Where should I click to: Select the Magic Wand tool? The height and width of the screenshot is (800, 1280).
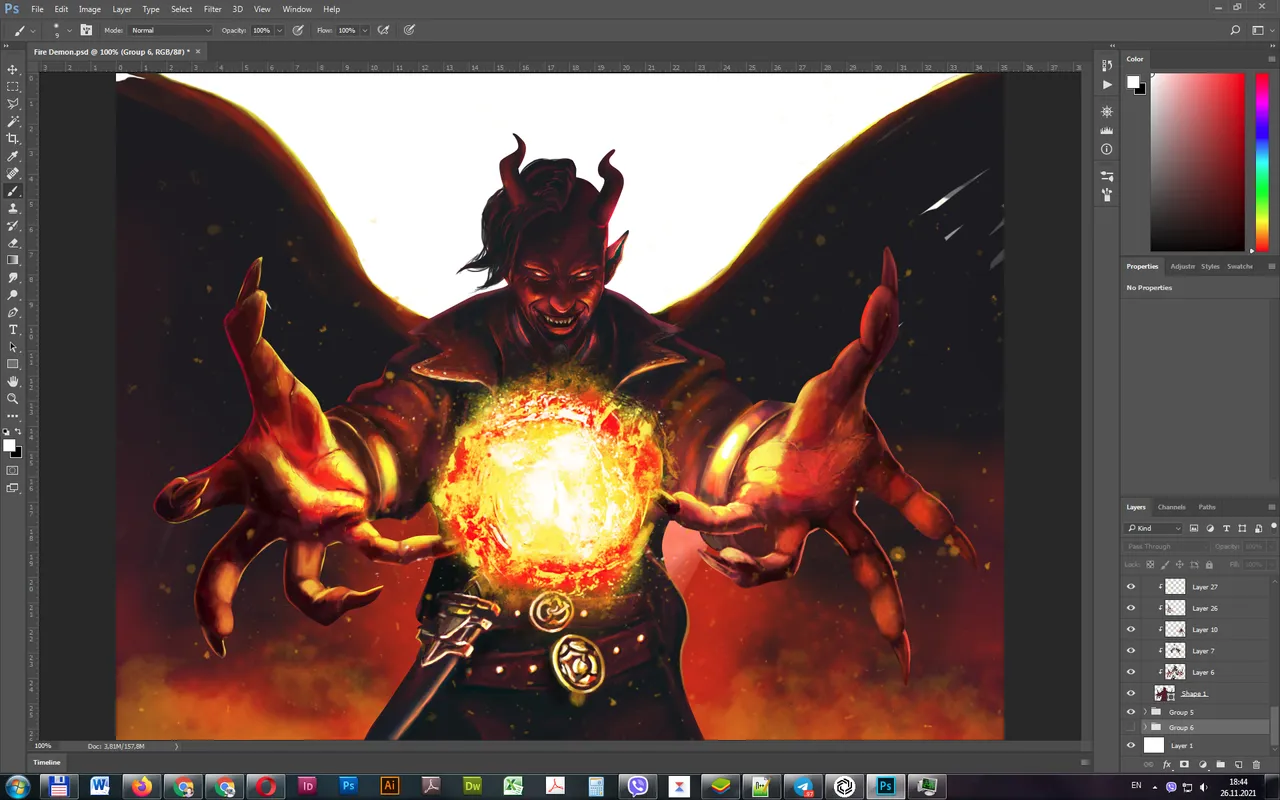coord(13,121)
